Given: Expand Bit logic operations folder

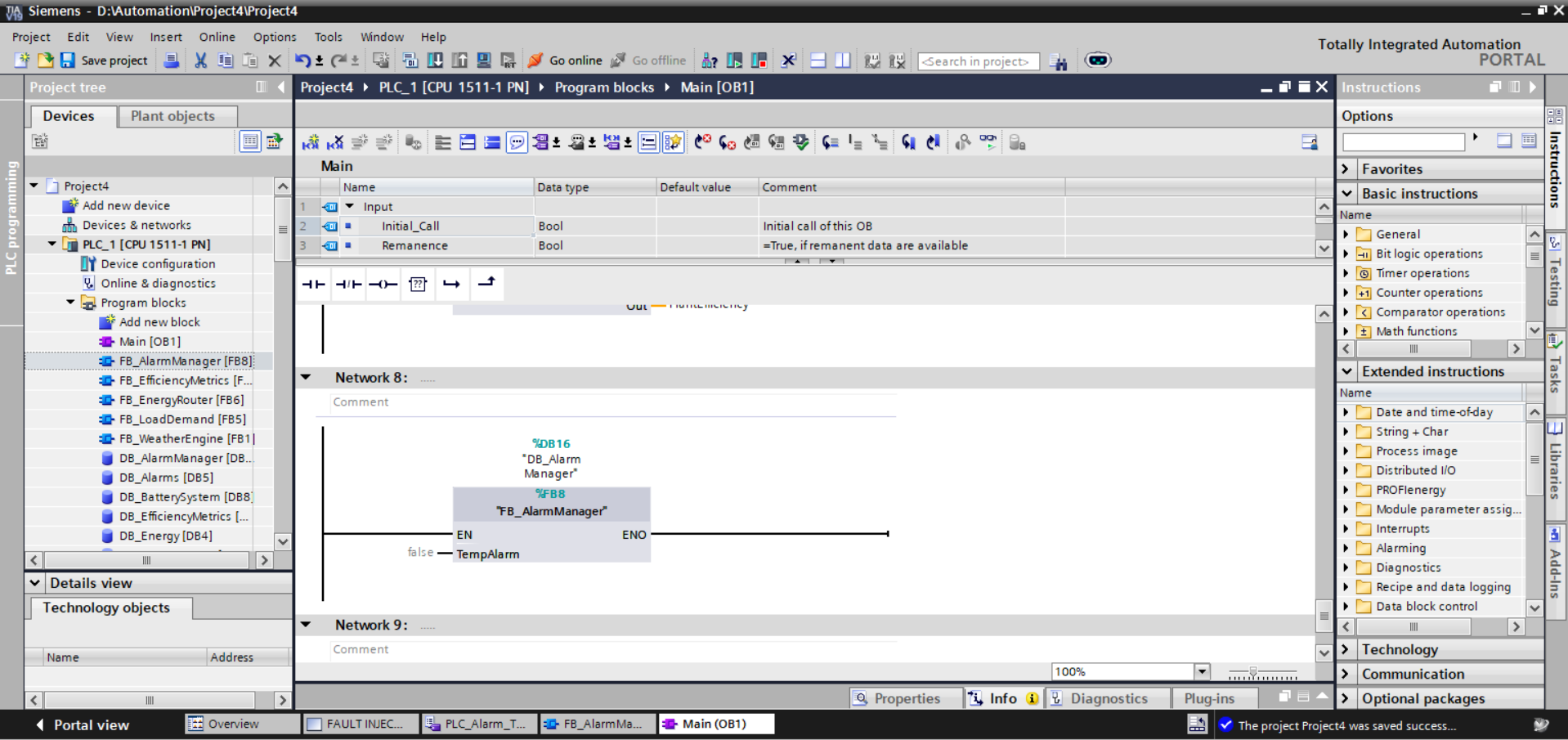Looking at the screenshot, I should click(x=1346, y=254).
